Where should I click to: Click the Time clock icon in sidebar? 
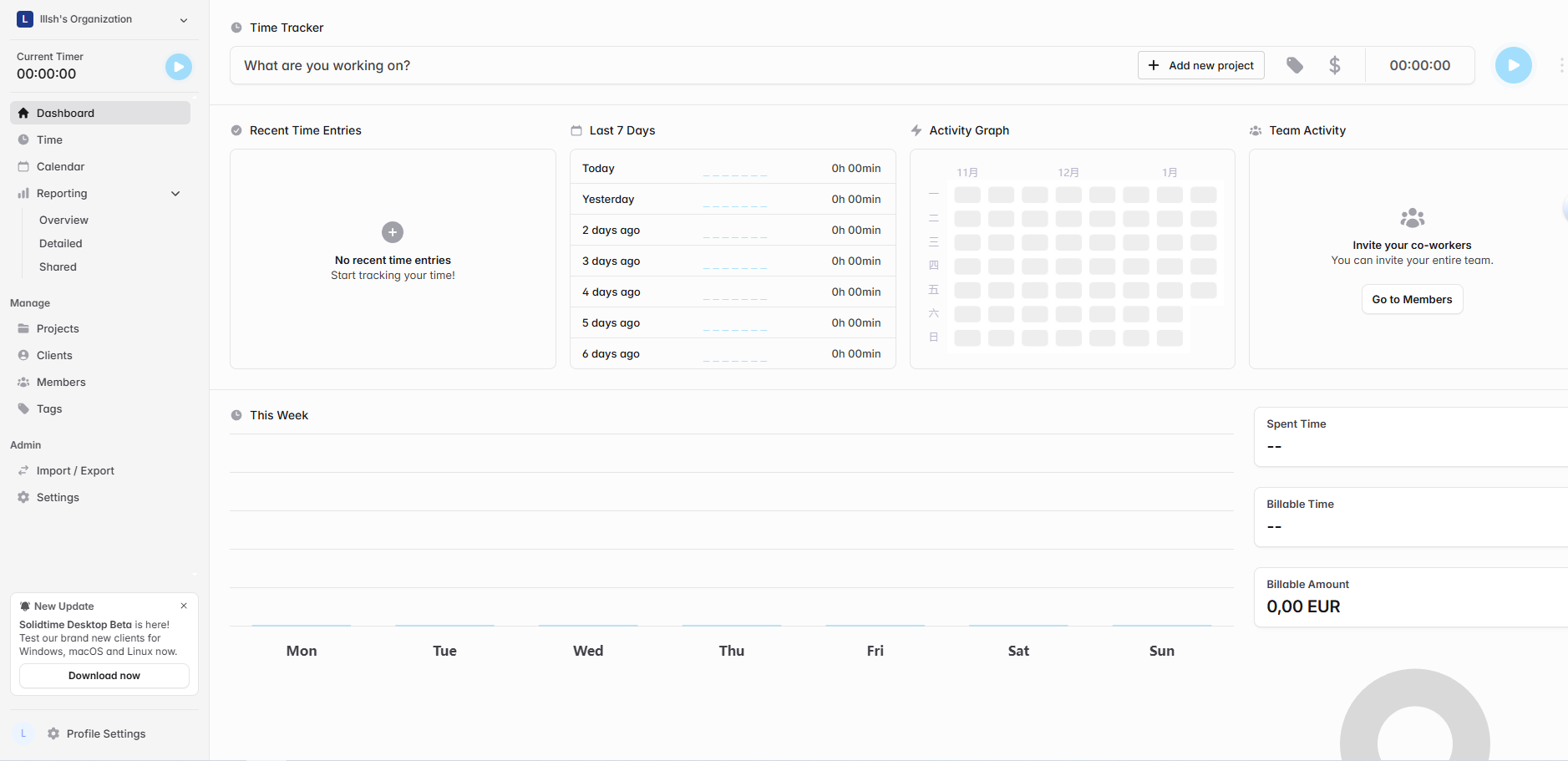tap(23, 140)
